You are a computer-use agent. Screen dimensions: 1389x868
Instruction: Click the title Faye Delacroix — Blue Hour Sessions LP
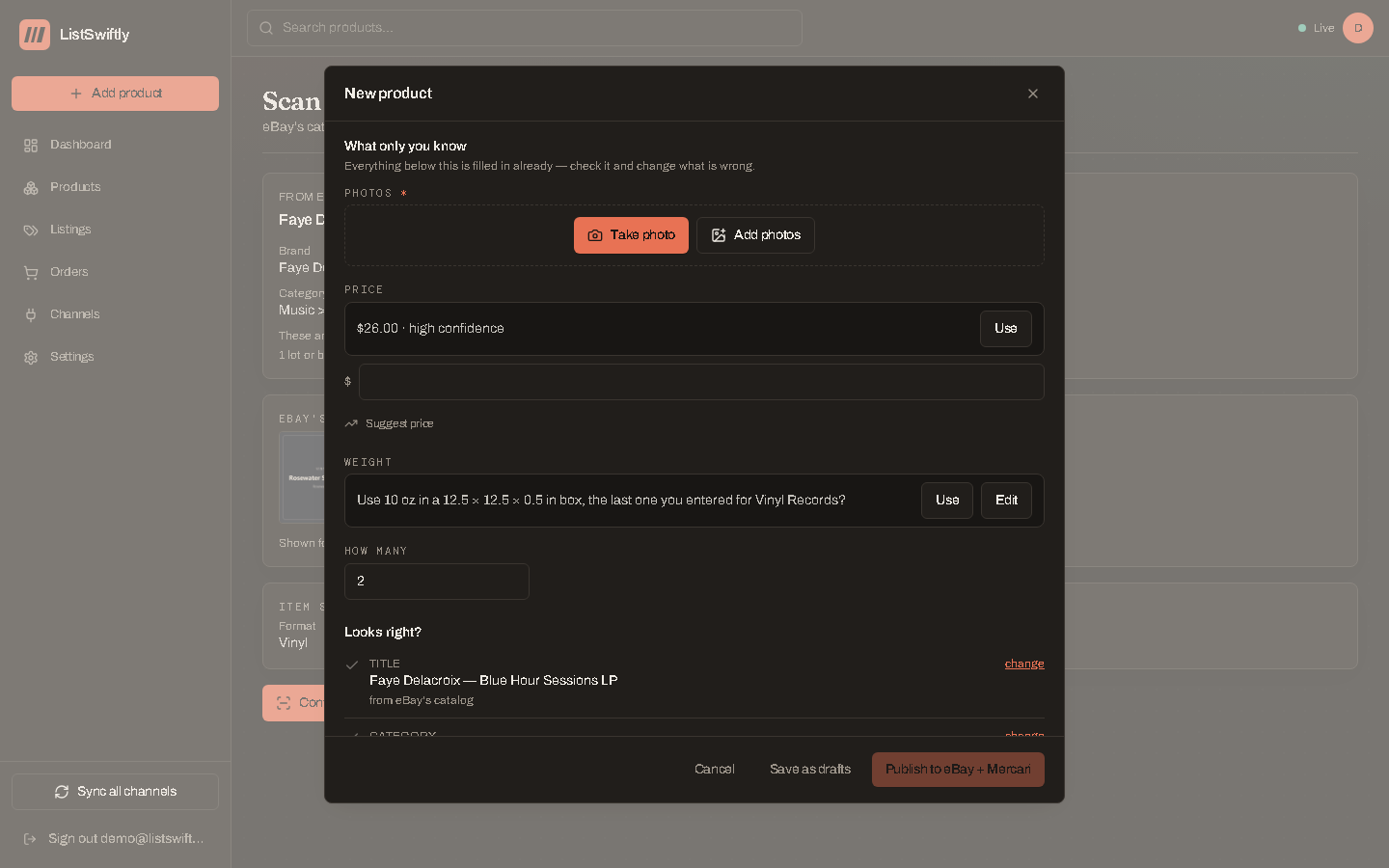click(x=494, y=681)
